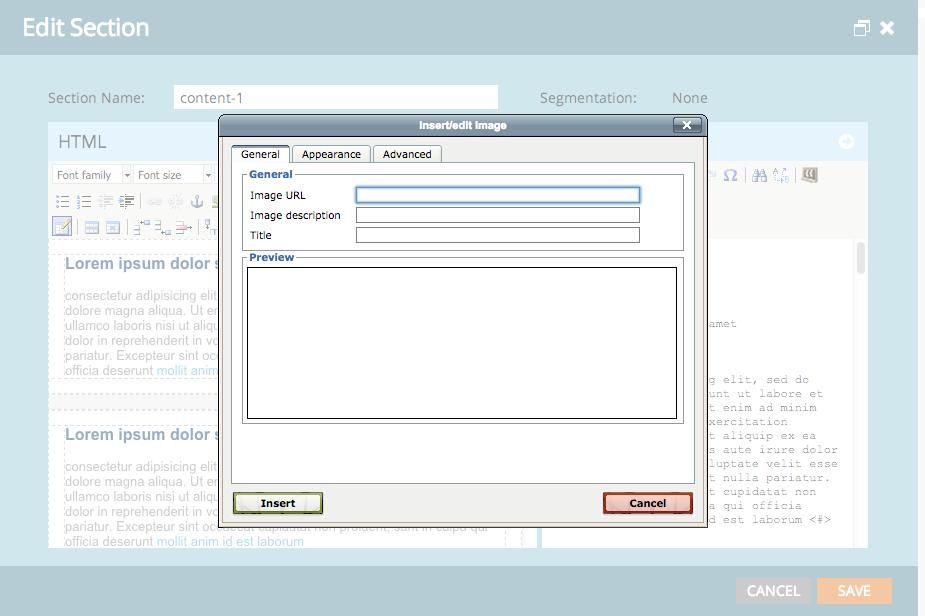Select the General tab

point(260,154)
